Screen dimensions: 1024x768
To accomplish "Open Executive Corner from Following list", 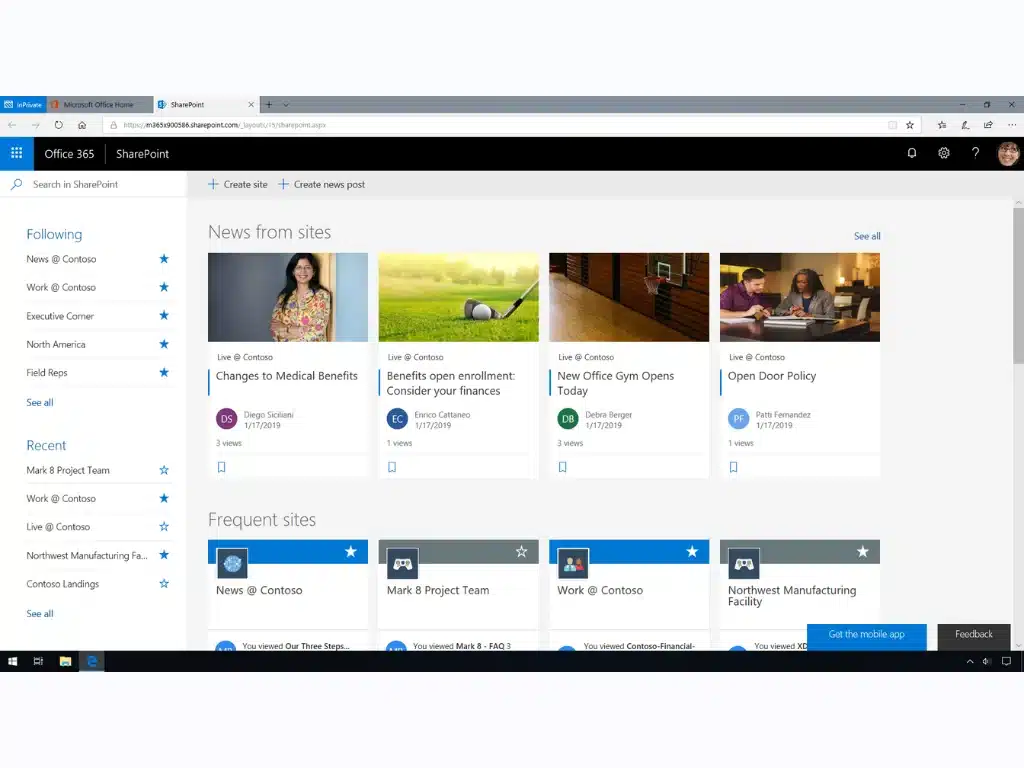I will pyautogui.click(x=60, y=315).
